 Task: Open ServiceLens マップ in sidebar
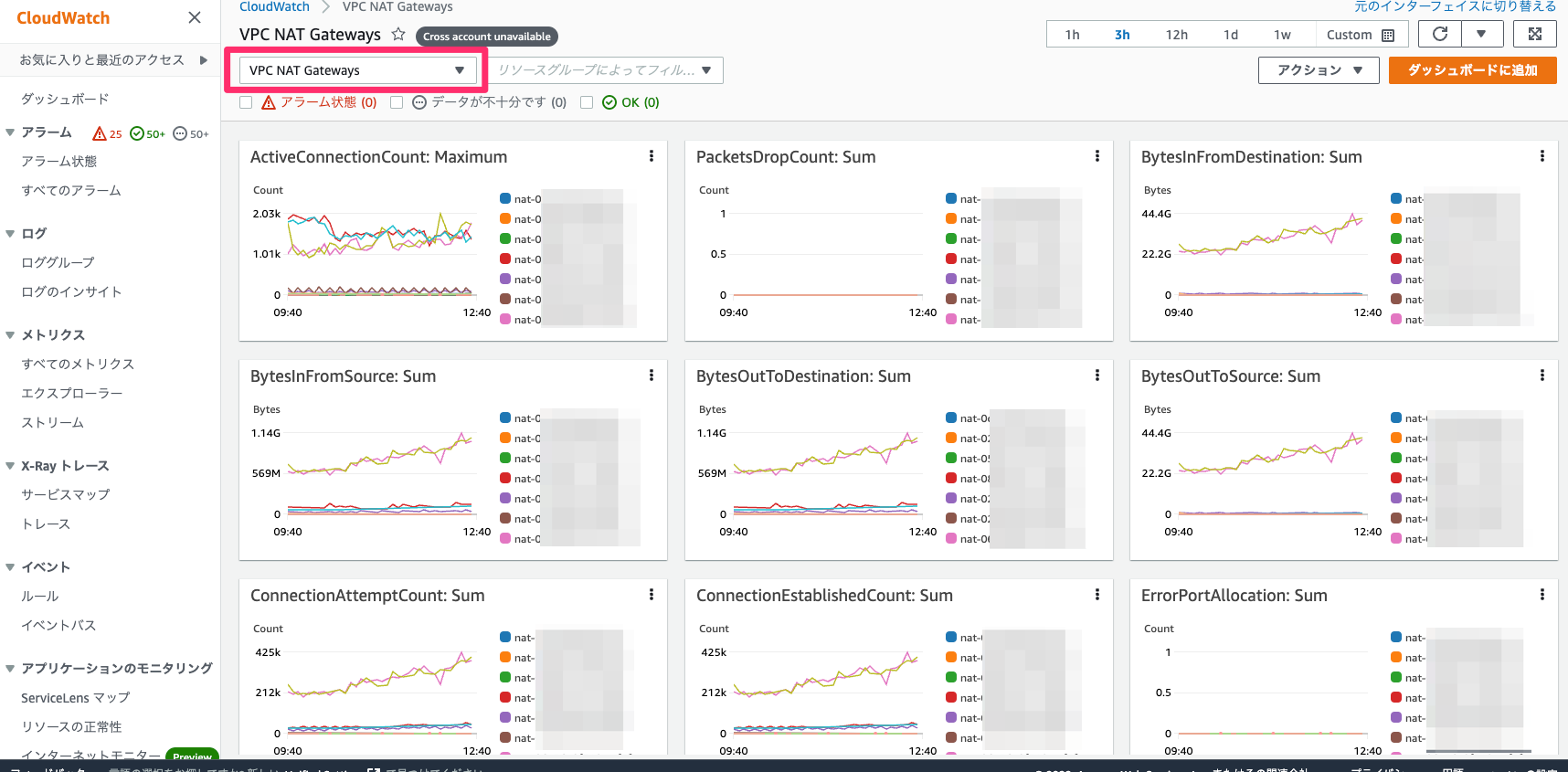pyautogui.click(x=76, y=697)
